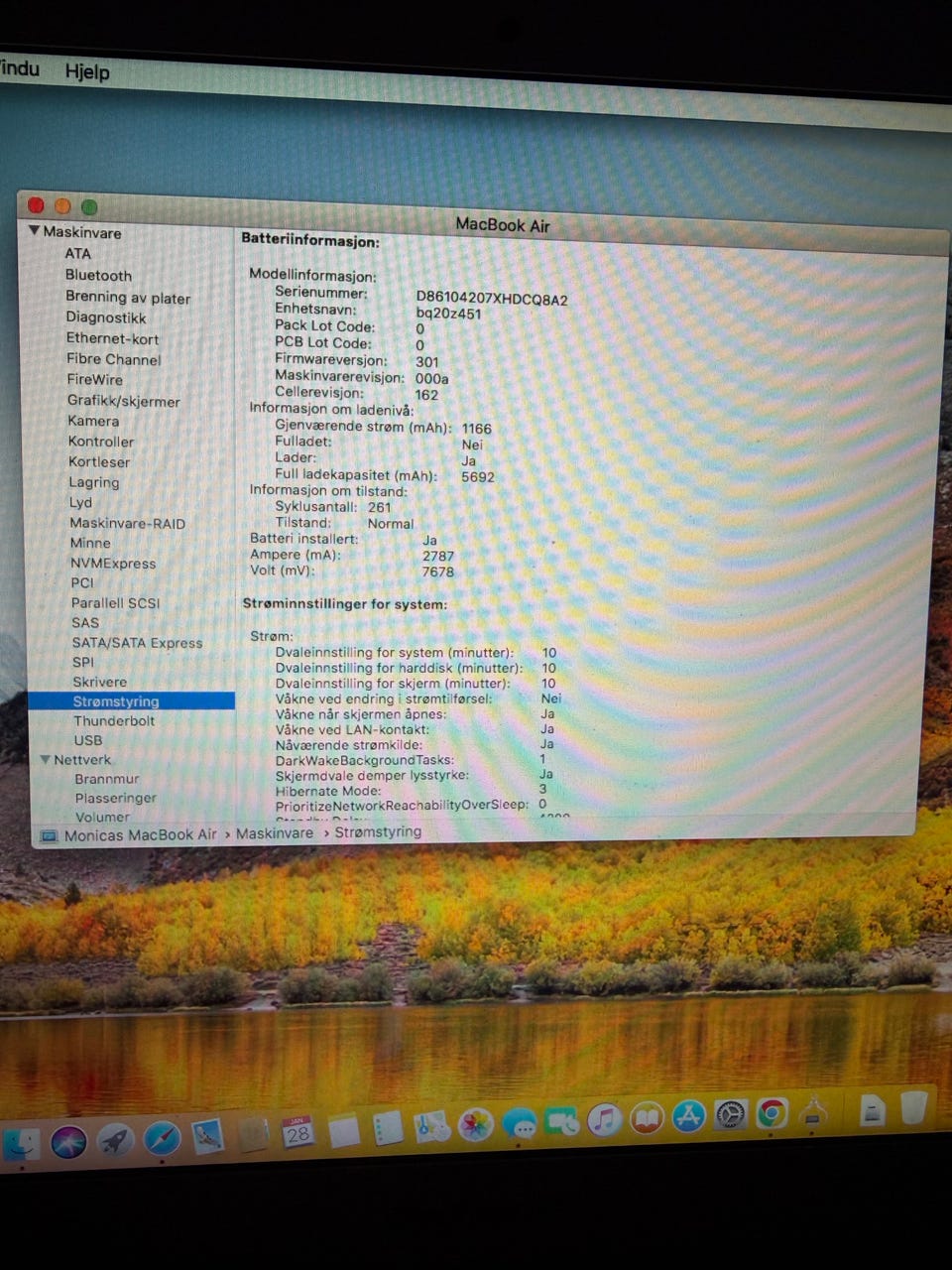
Task: Select Lagring in the sidebar
Action: [94, 482]
